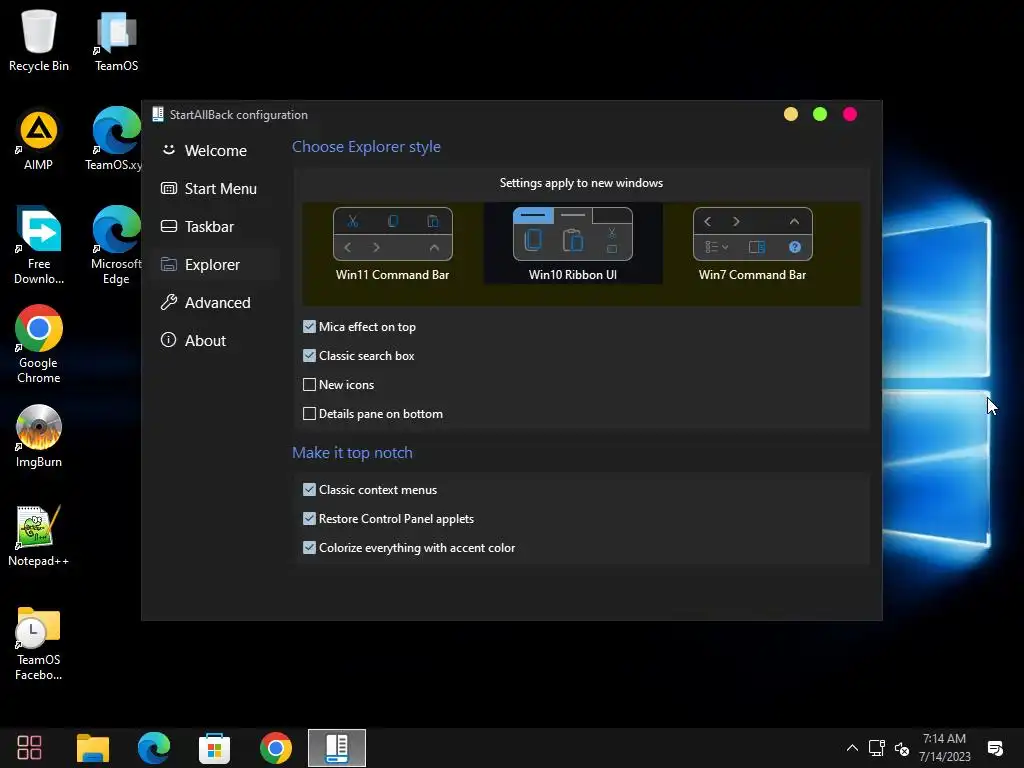The height and width of the screenshot is (768, 1024).
Task: Select the Microsoft Edge desktop icon
Action: pos(116,246)
